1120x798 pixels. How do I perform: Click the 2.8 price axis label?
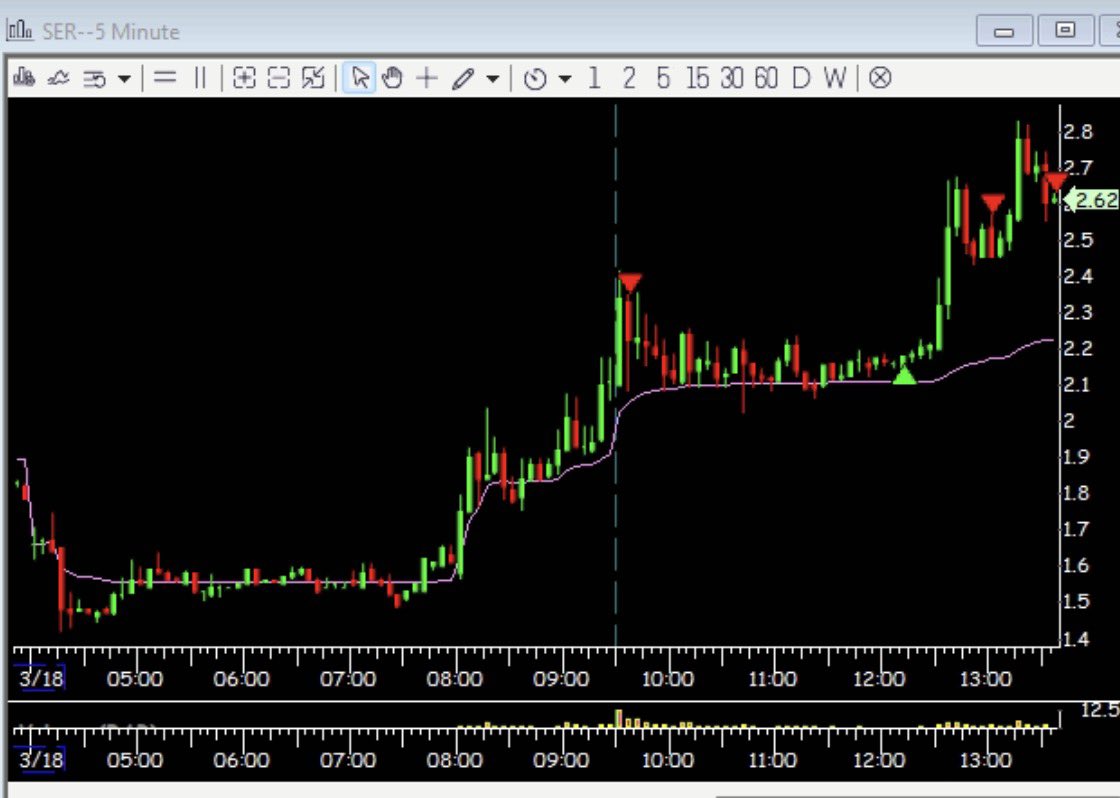click(x=1078, y=131)
